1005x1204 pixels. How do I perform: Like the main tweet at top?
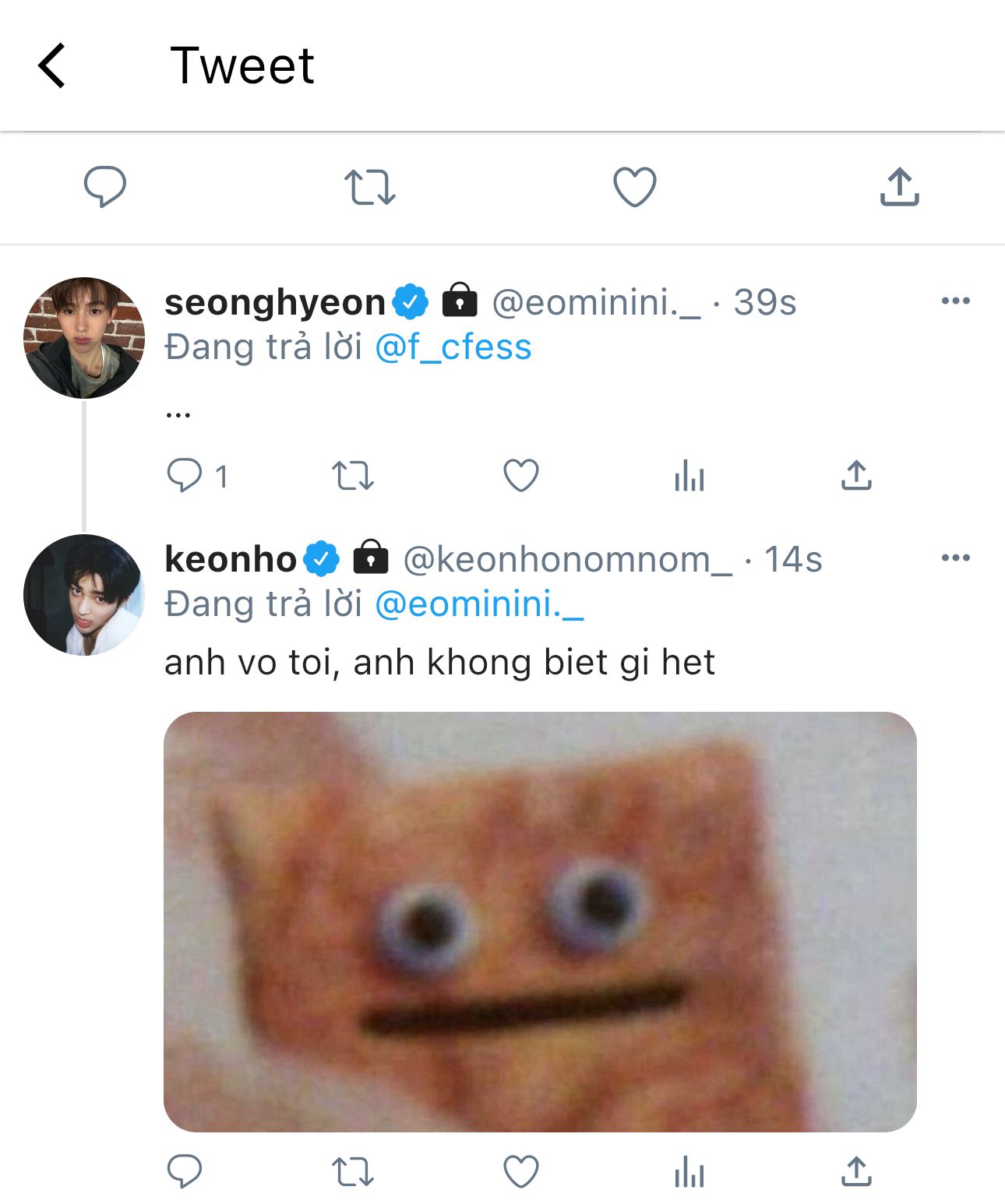pos(635,187)
